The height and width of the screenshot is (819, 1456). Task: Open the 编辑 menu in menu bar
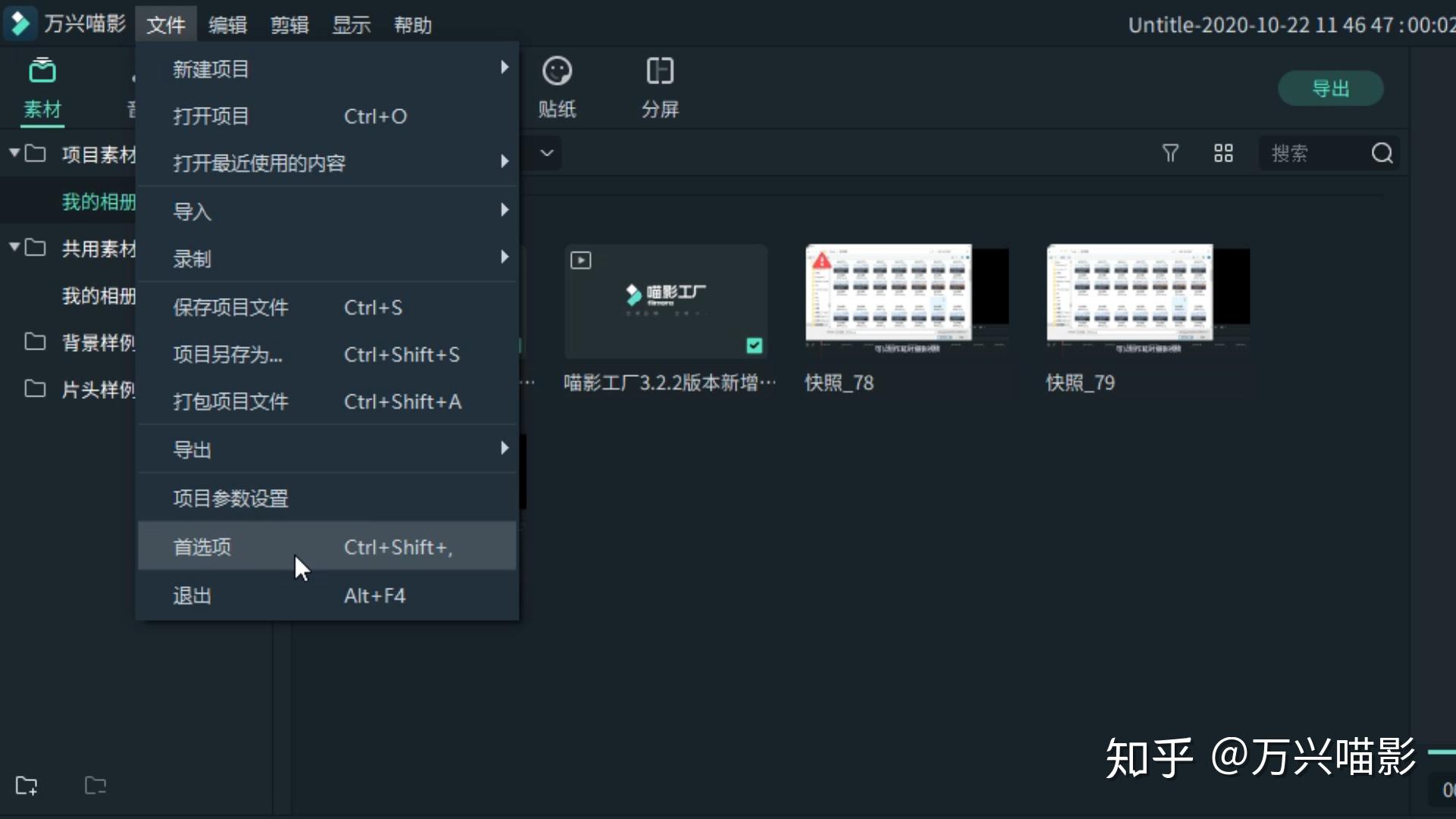(x=227, y=25)
